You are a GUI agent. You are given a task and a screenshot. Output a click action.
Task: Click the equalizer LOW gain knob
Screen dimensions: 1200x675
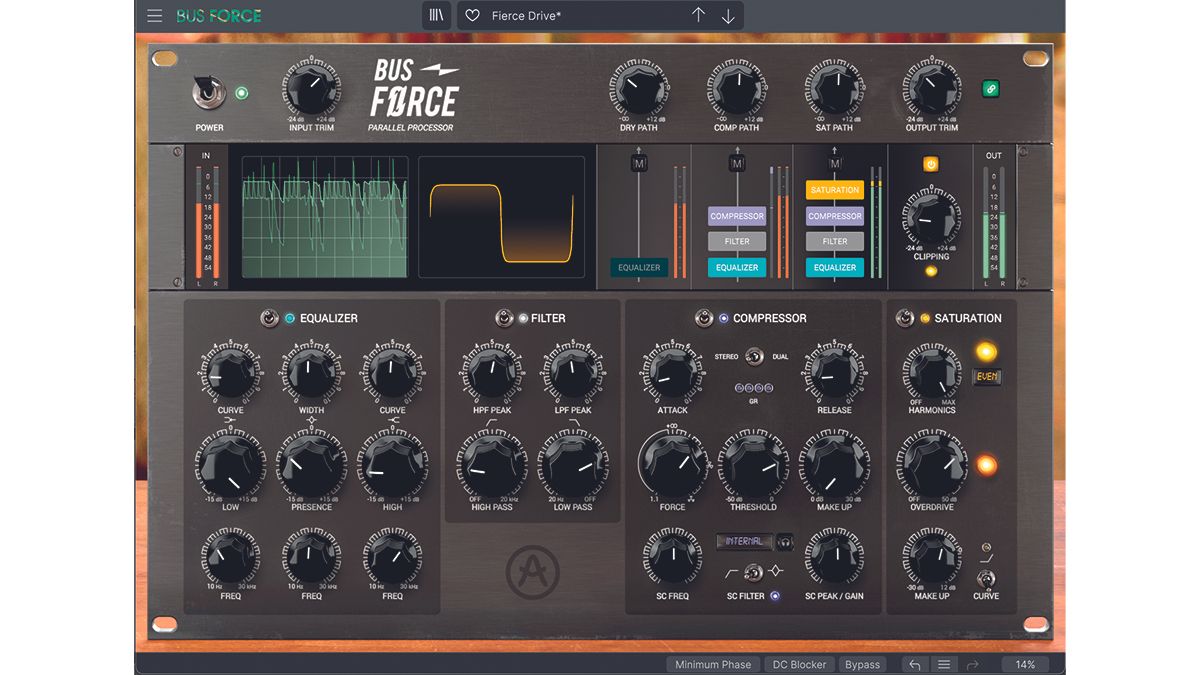[x=230, y=465]
